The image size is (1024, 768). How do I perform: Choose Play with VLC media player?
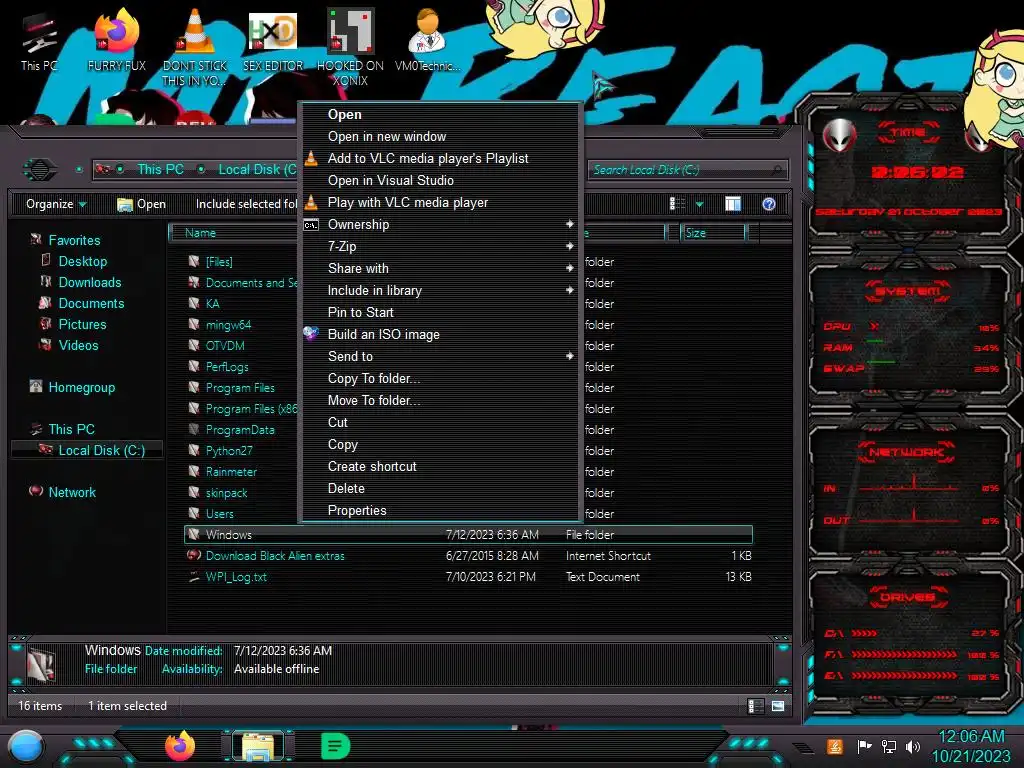[440, 202]
